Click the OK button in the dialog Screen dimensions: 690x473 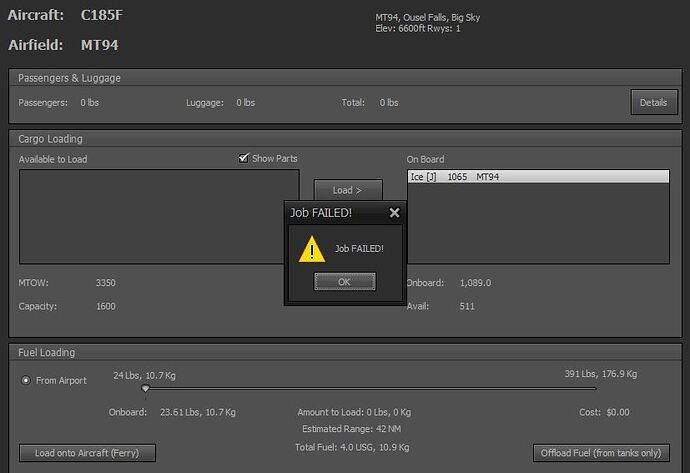pyautogui.click(x=344, y=282)
